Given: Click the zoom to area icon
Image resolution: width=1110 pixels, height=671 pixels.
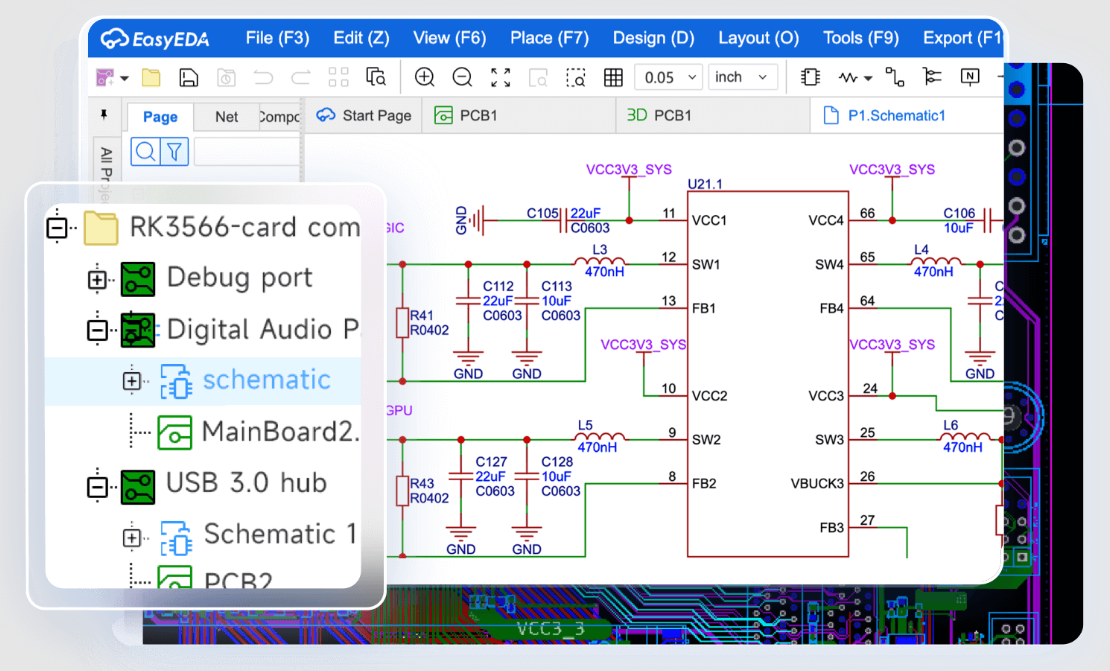Looking at the screenshot, I should tap(576, 77).
